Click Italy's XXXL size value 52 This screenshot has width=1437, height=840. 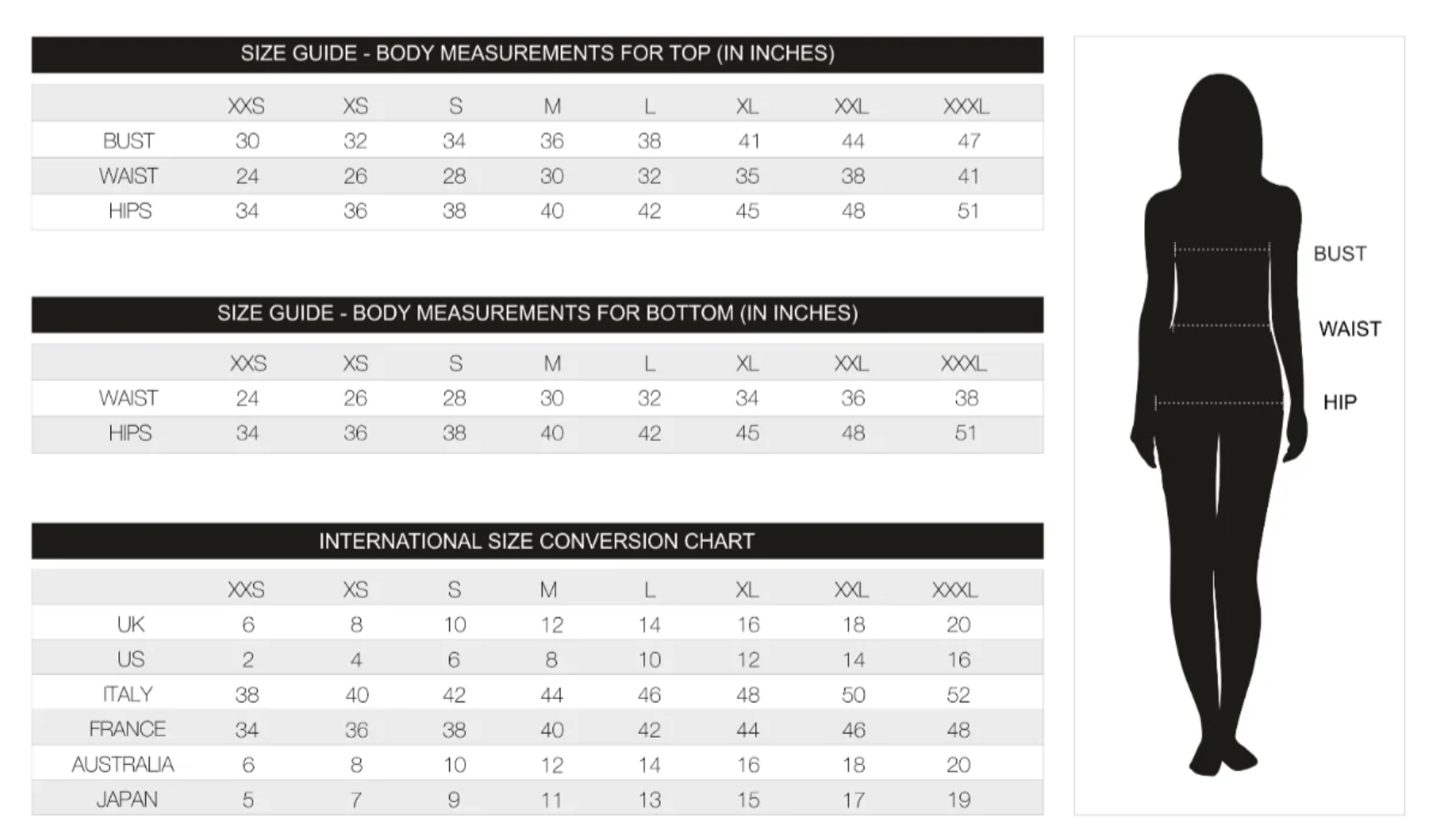click(x=959, y=695)
